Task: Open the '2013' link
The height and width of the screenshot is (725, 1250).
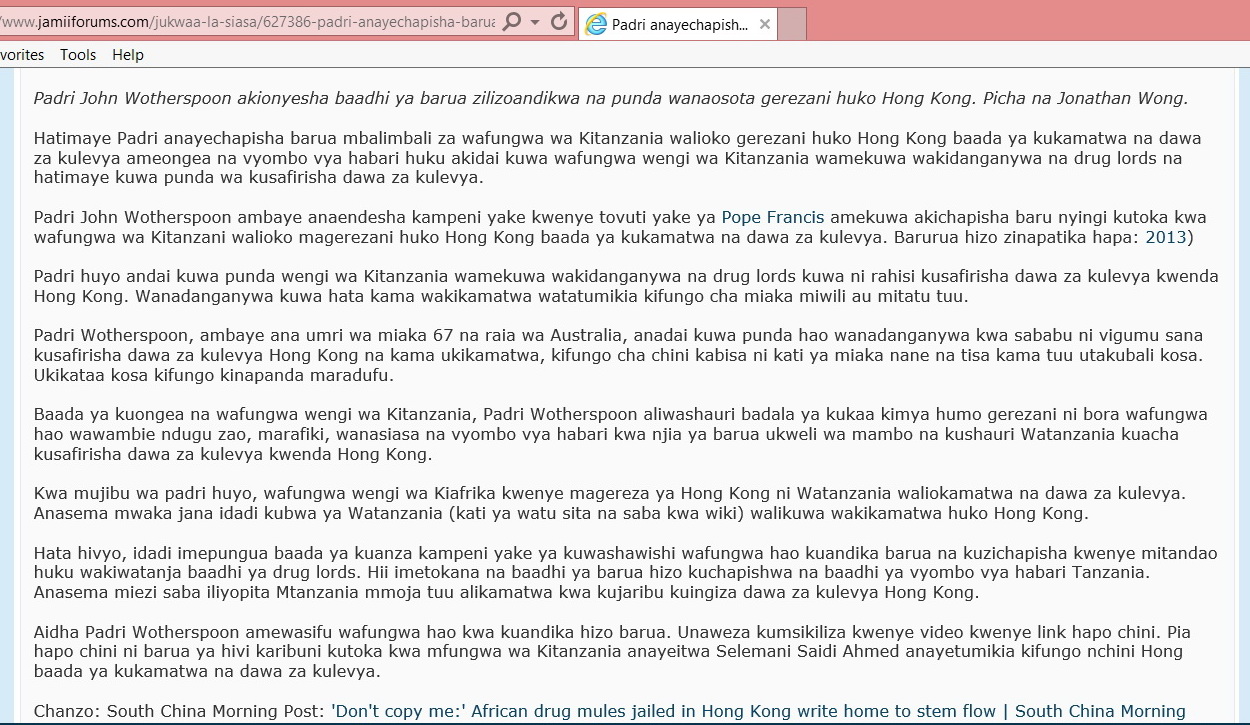Action: [x=1165, y=237]
